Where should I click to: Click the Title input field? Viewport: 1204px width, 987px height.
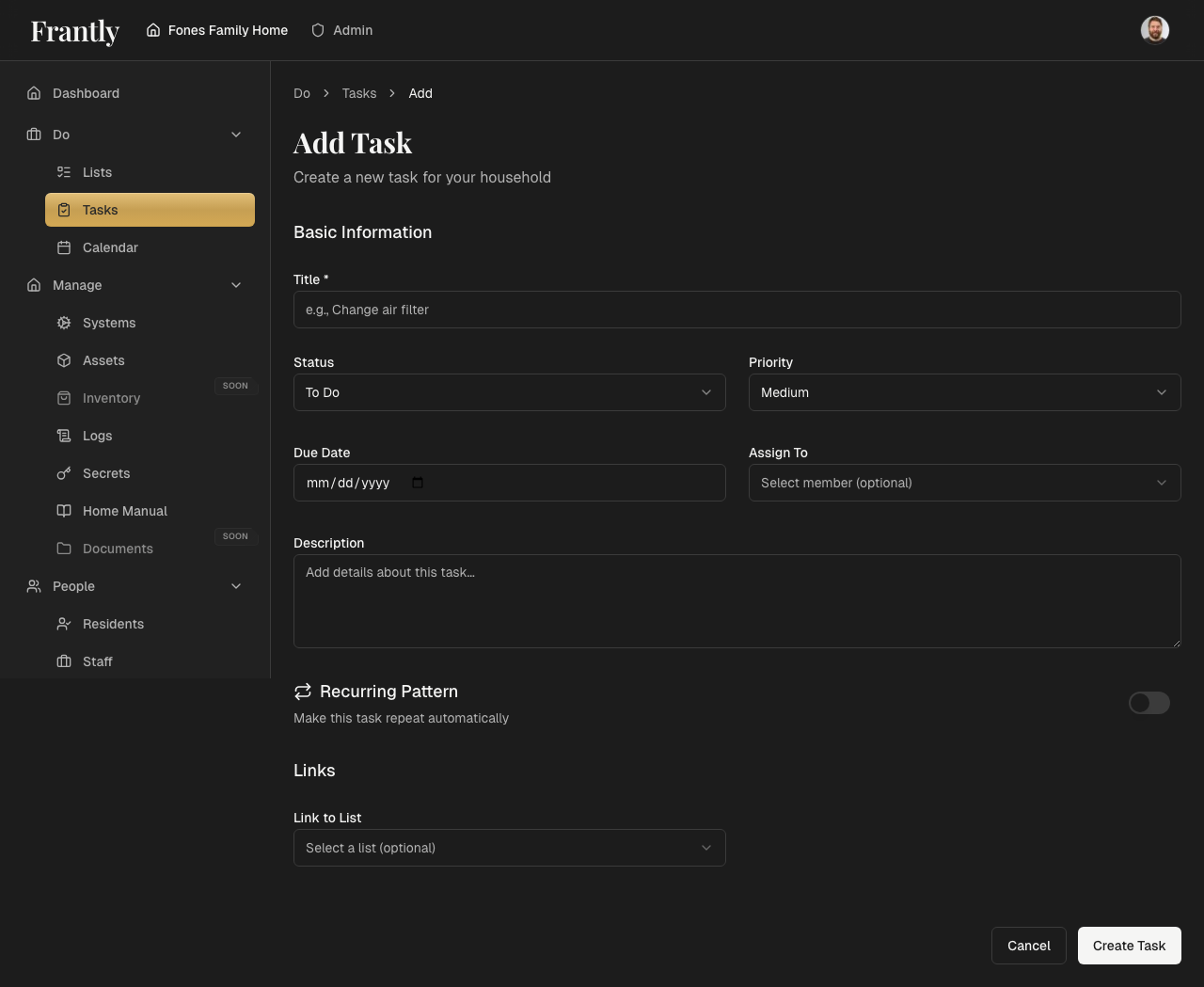[x=737, y=310]
